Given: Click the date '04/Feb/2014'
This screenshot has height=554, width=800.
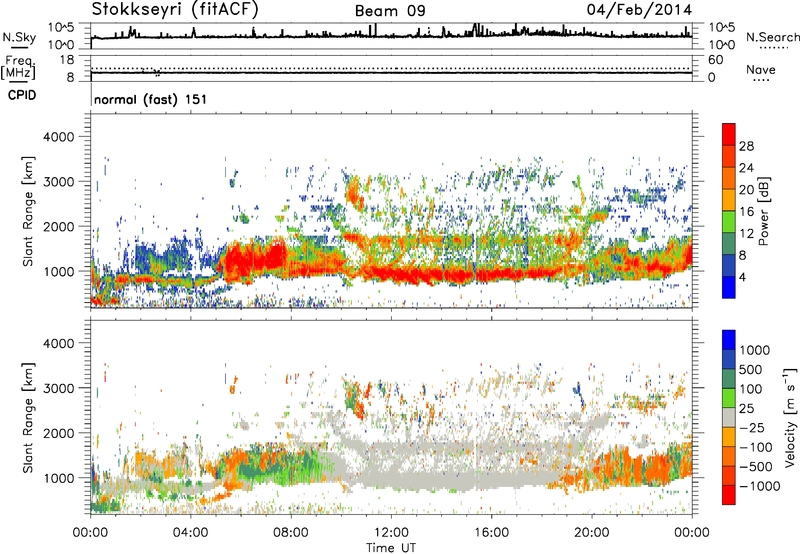Looking at the screenshot, I should pos(639,9).
